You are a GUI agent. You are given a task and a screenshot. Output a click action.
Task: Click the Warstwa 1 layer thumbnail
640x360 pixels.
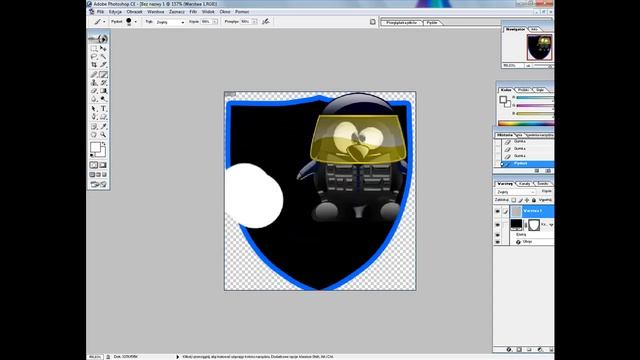(x=516, y=211)
